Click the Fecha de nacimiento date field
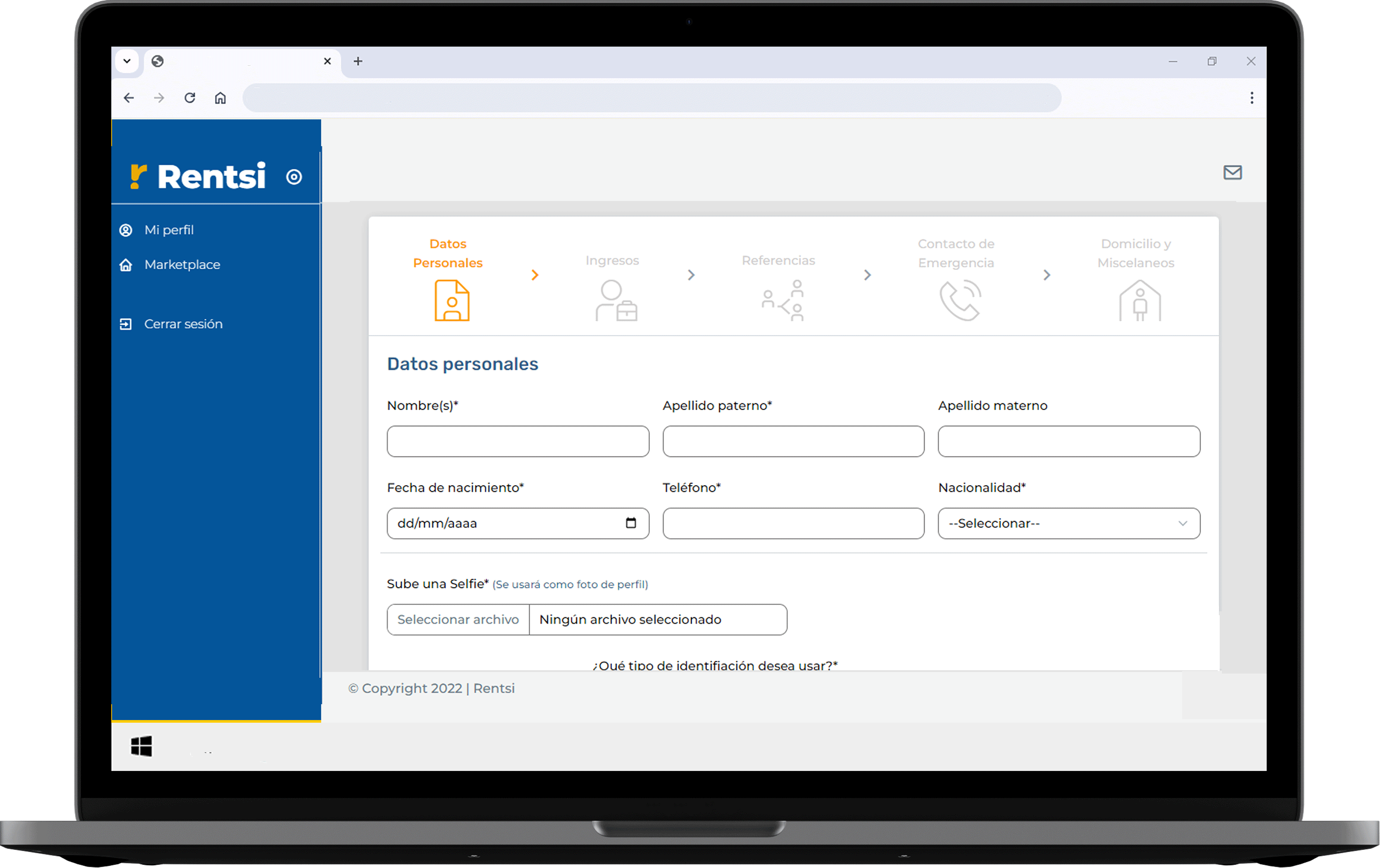Viewport: 1381px width, 868px height. 518,523
